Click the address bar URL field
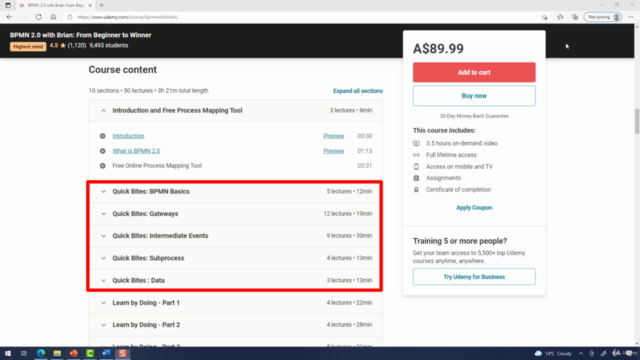 302,17
